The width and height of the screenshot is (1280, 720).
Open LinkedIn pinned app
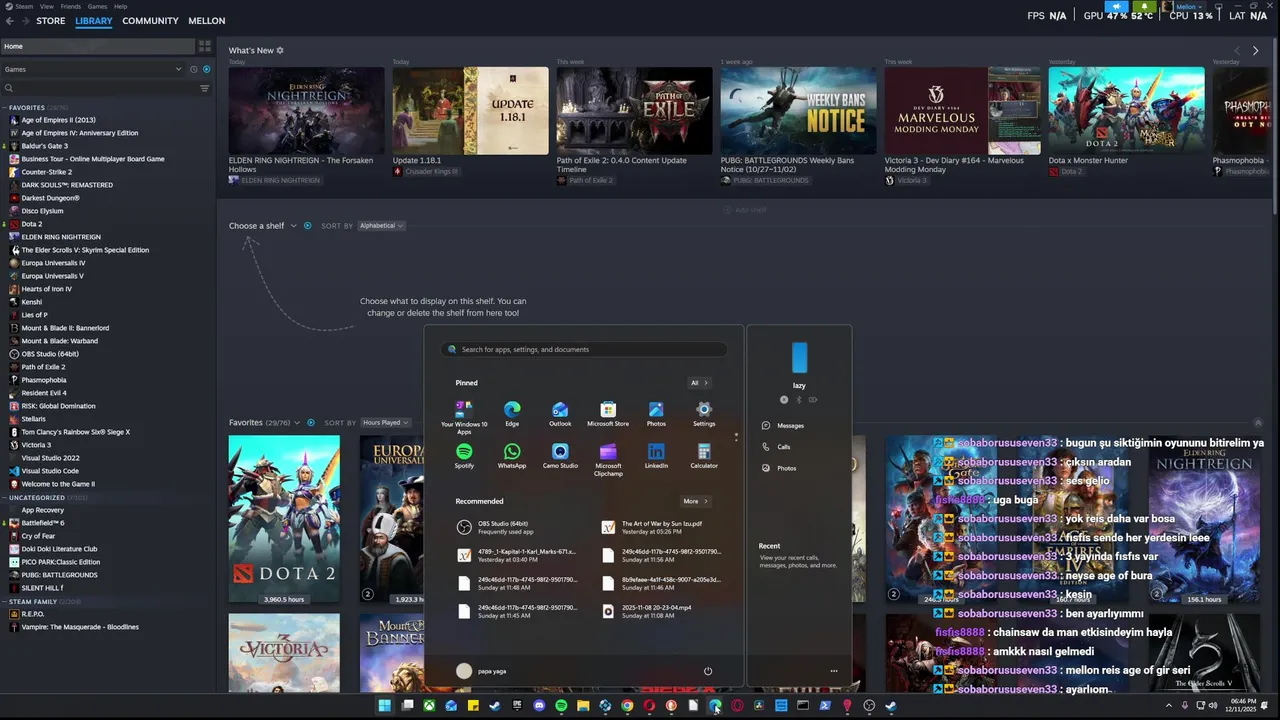click(x=656, y=456)
